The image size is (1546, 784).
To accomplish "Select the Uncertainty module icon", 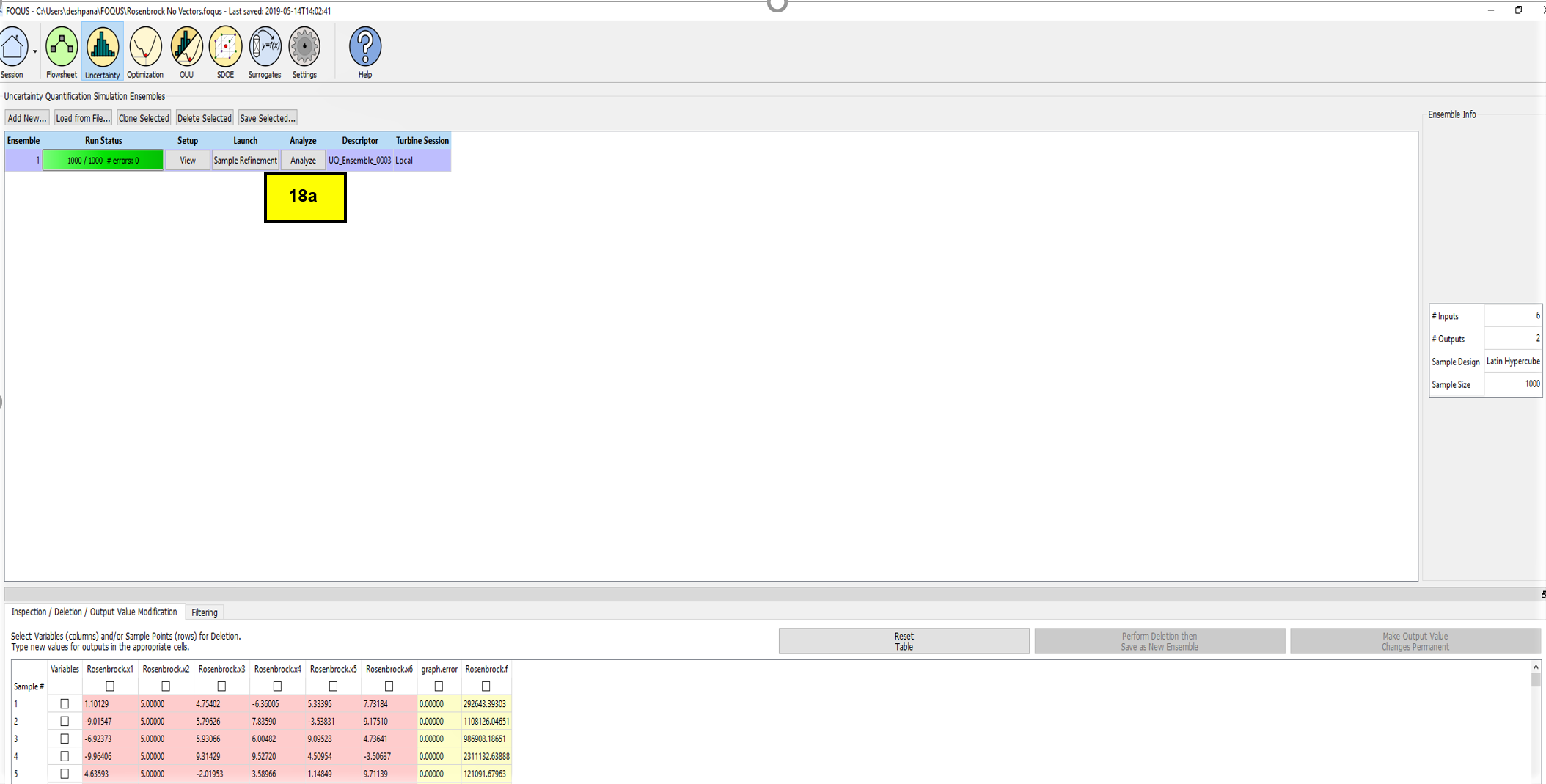I will click(x=102, y=49).
